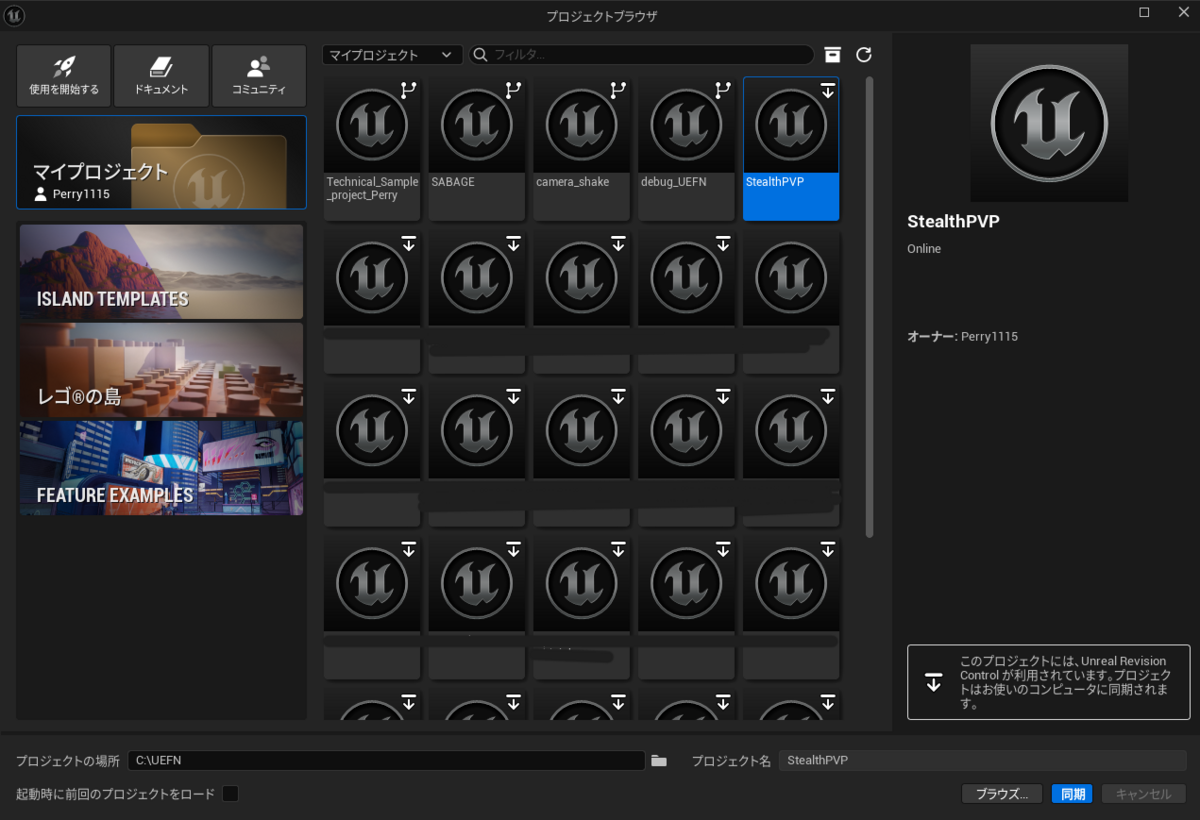Screen dimensions: 1200x820
Task: Select the ISLAND TEMPLATES category
Action: pyautogui.click(x=161, y=271)
